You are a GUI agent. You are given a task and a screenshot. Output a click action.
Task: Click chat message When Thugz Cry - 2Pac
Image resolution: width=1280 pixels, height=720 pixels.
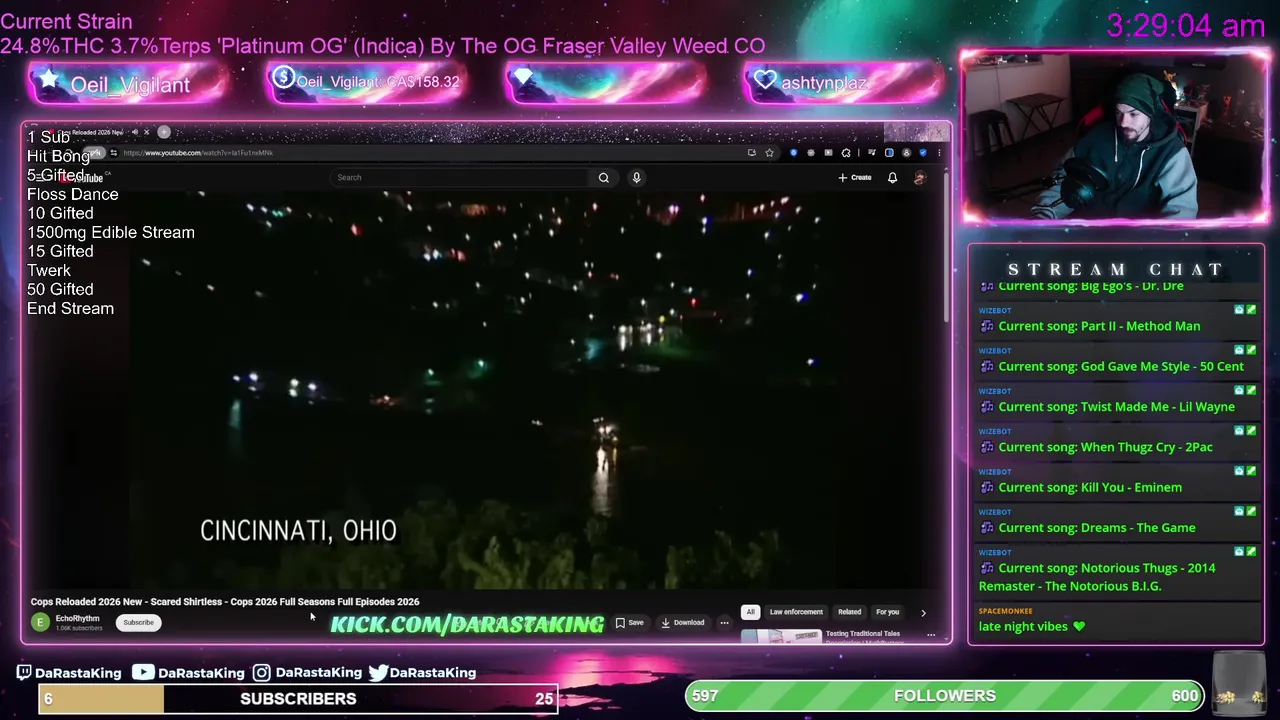(x=1105, y=447)
